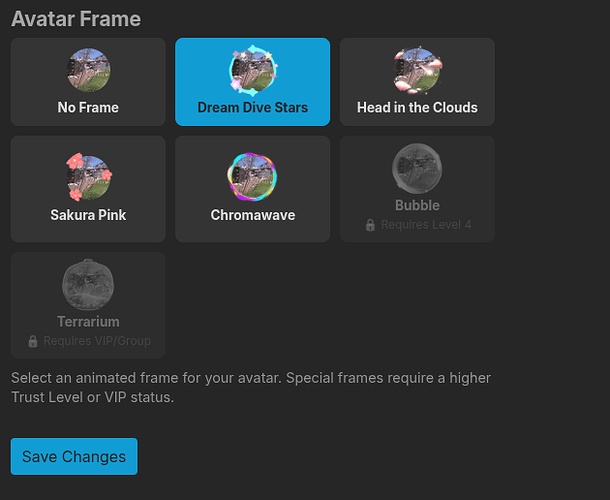Choose the Dream Dive Stars frame card
This screenshot has height=500, width=610.
(252, 82)
